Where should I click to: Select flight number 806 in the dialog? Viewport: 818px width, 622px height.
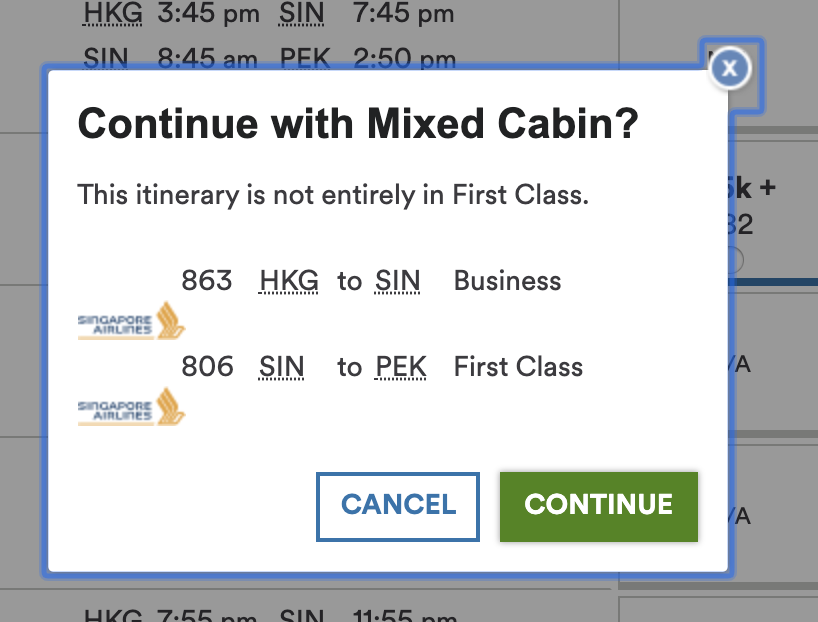tap(207, 367)
